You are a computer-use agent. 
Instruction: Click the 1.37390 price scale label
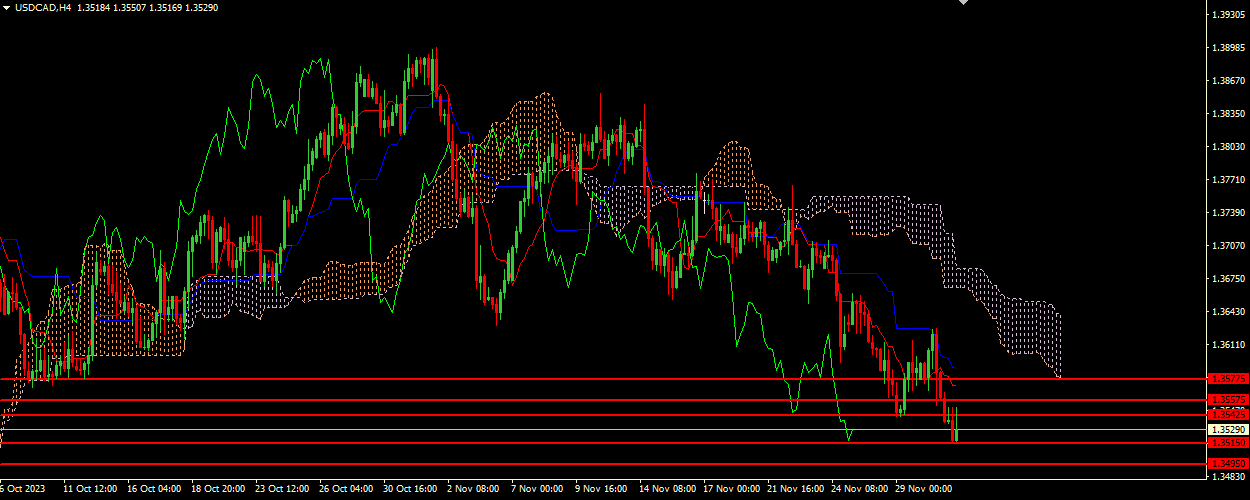(x=1227, y=213)
